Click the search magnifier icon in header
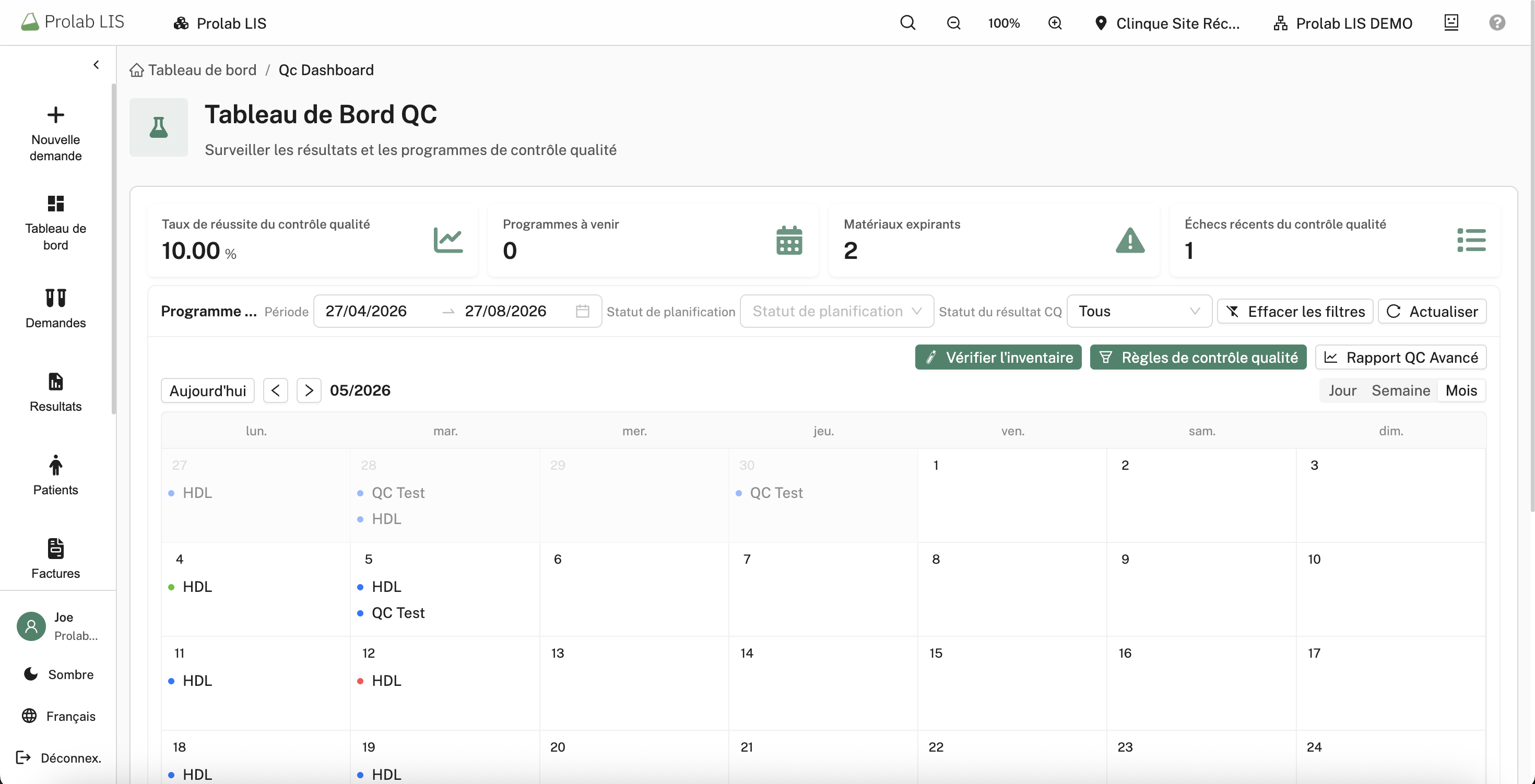Image resolution: width=1535 pixels, height=784 pixels. click(907, 22)
